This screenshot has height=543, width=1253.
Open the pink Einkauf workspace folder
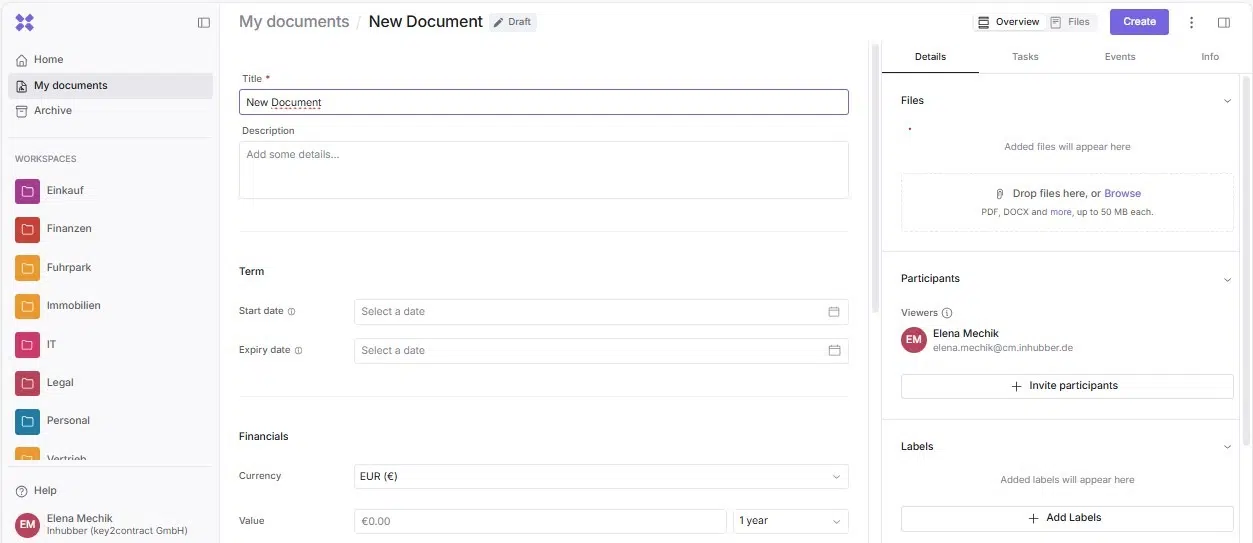coord(28,191)
